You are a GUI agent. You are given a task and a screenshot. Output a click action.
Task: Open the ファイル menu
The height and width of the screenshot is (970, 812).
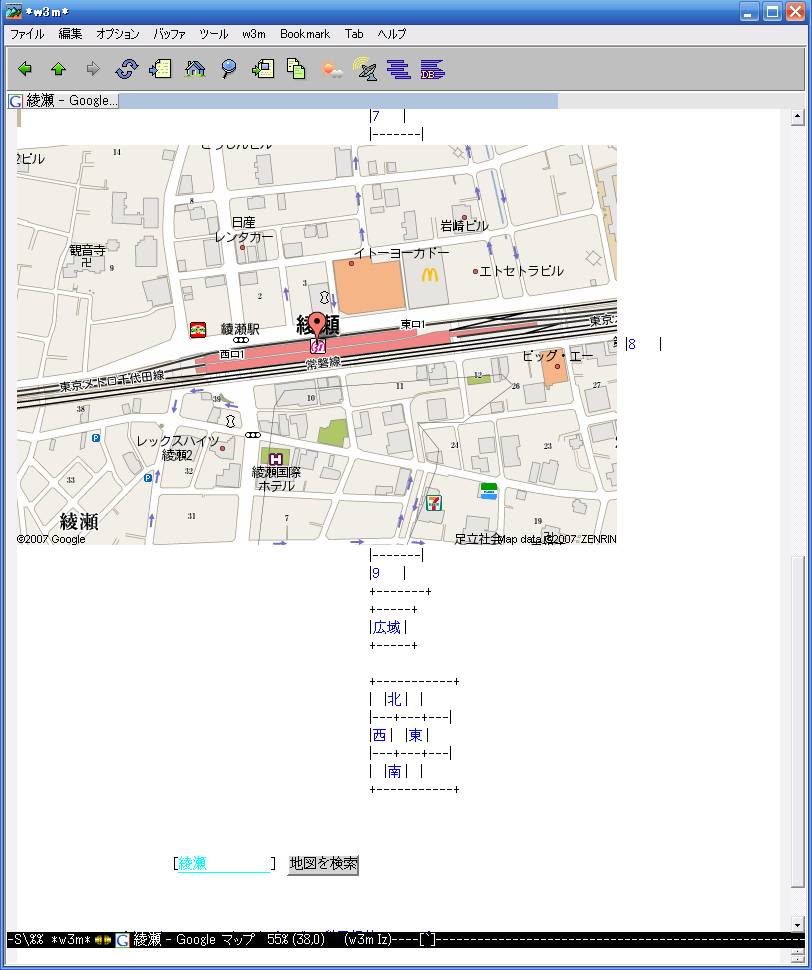(27, 34)
